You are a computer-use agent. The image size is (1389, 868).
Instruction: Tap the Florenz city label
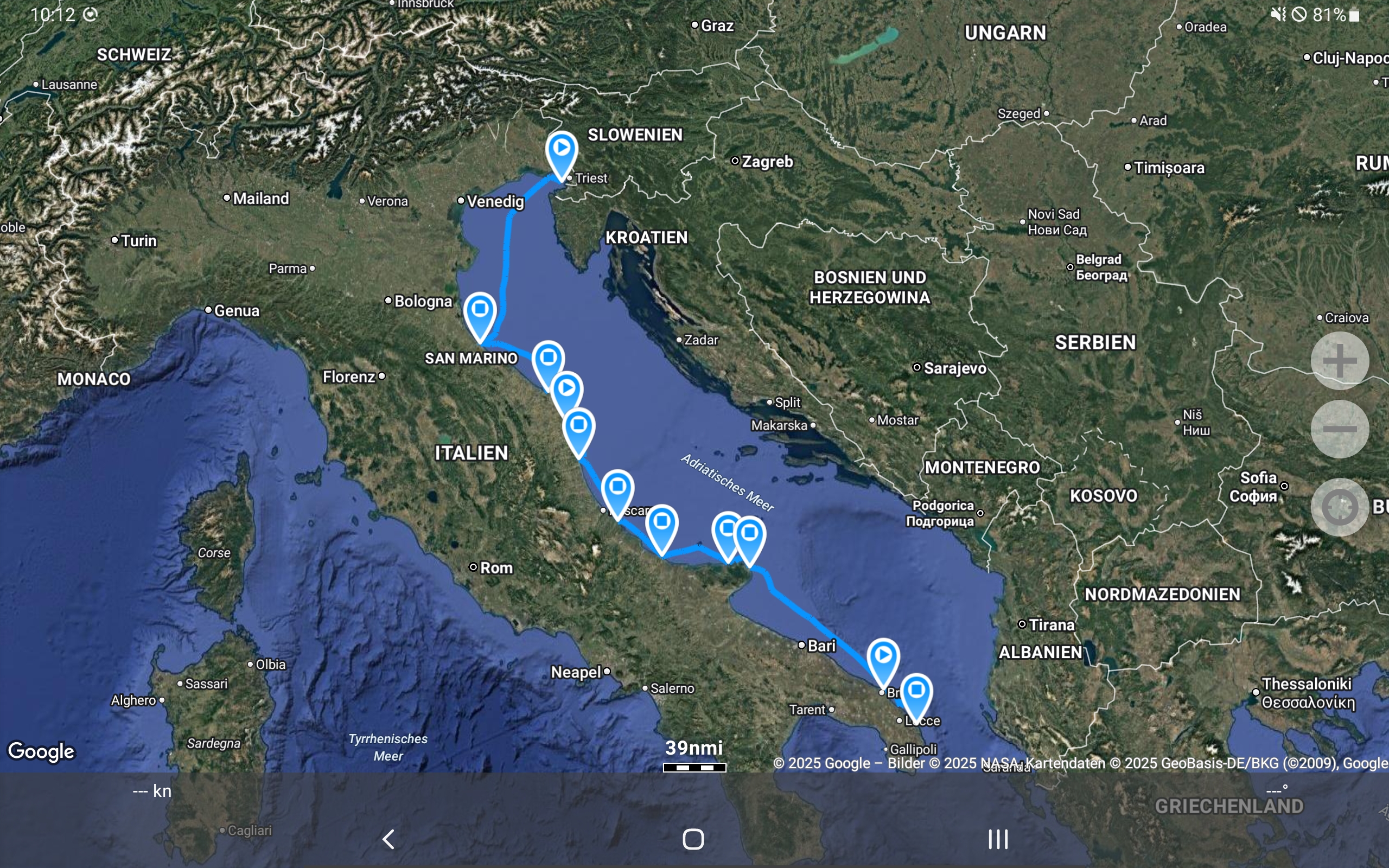[x=349, y=377]
